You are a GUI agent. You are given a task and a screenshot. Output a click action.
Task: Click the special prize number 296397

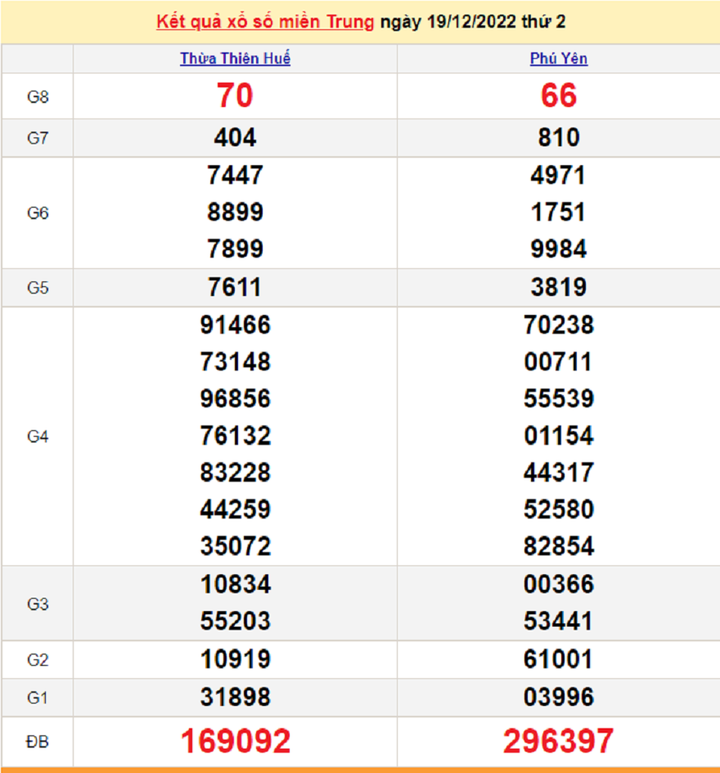[558, 741]
